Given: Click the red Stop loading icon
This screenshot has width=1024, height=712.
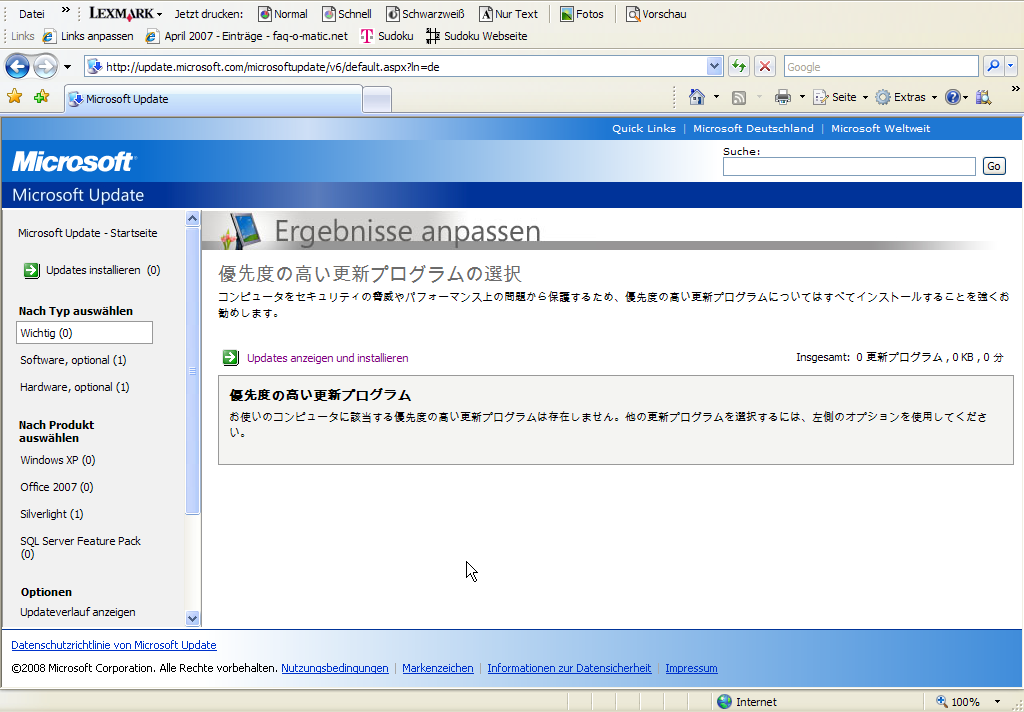Looking at the screenshot, I should tap(765, 66).
